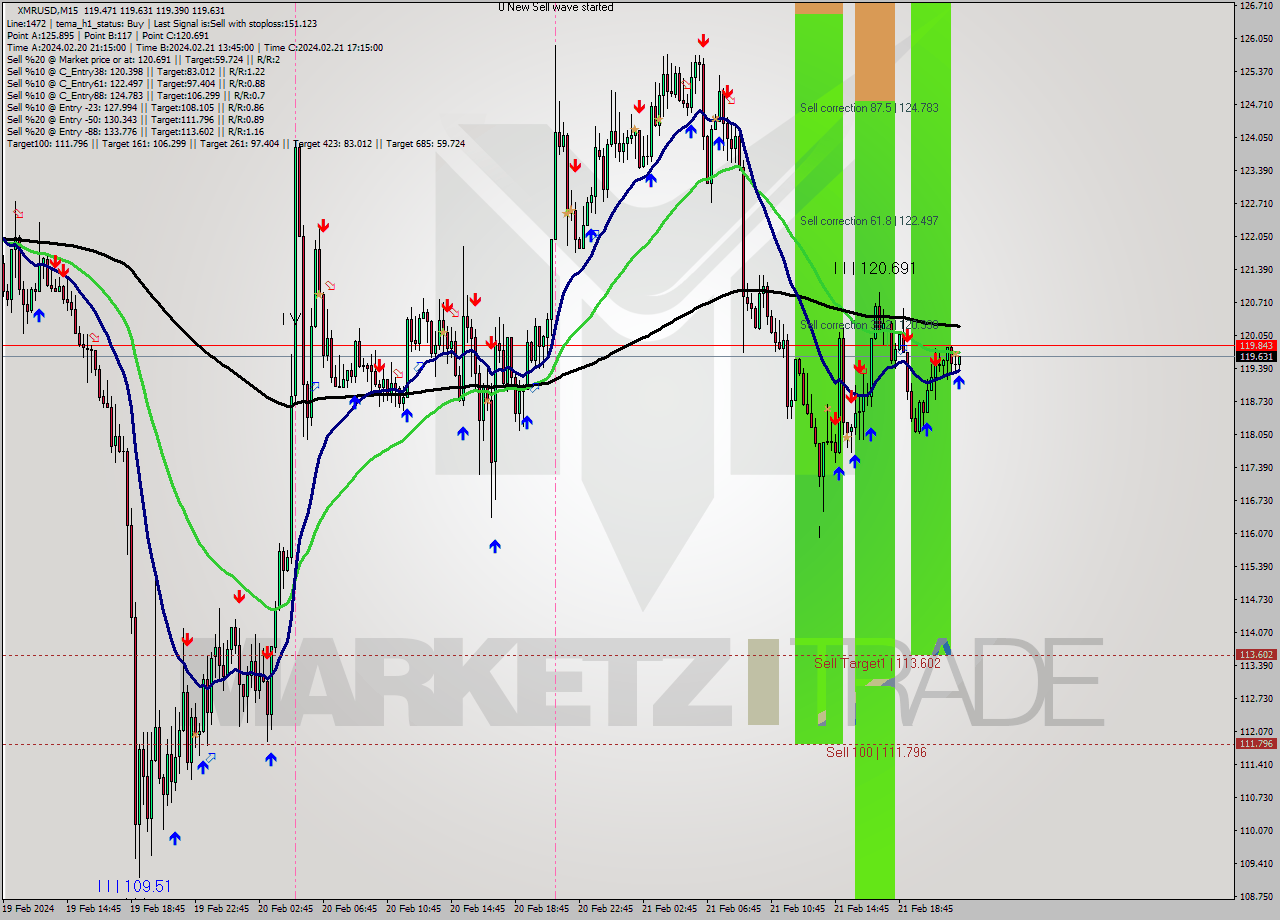Click the blue up arrow beneath the long 116.3 wick
The image size is (1280, 920).
coord(495,546)
